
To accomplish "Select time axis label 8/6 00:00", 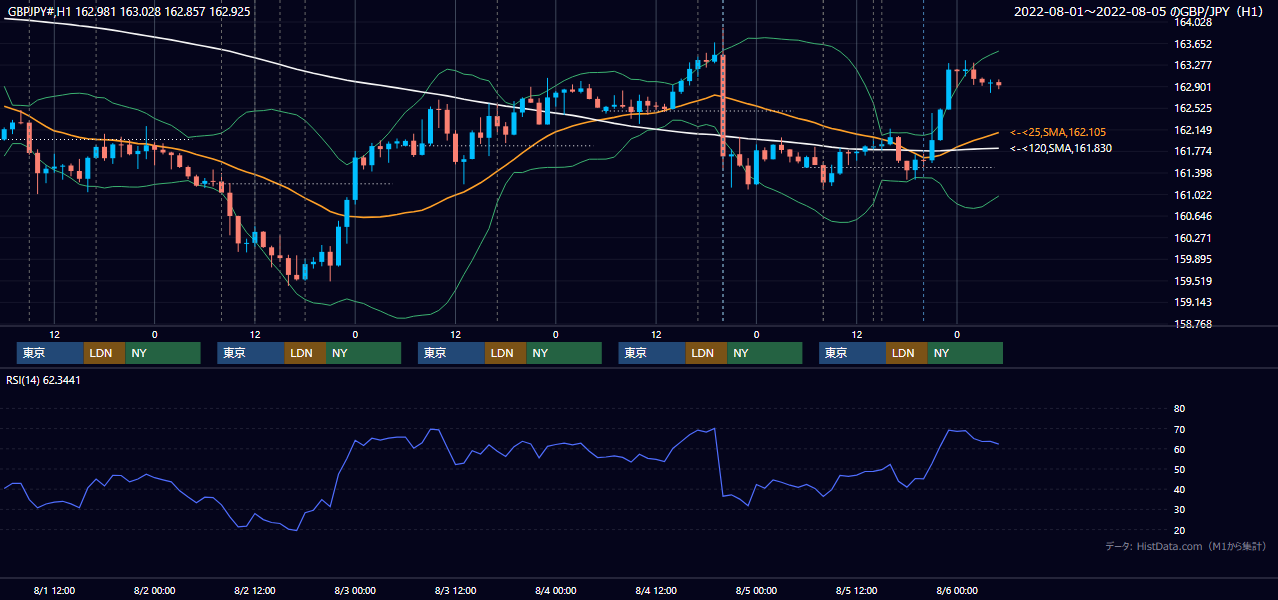I will [957, 590].
